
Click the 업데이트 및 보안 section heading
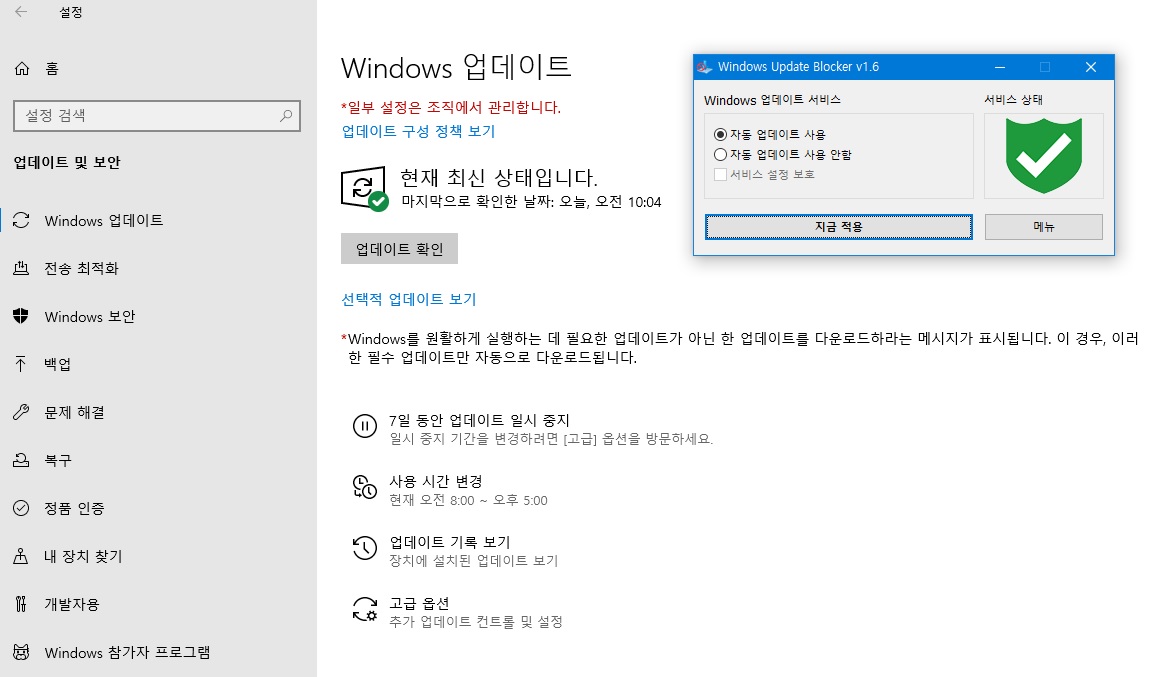pyautogui.click(x=67, y=162)
